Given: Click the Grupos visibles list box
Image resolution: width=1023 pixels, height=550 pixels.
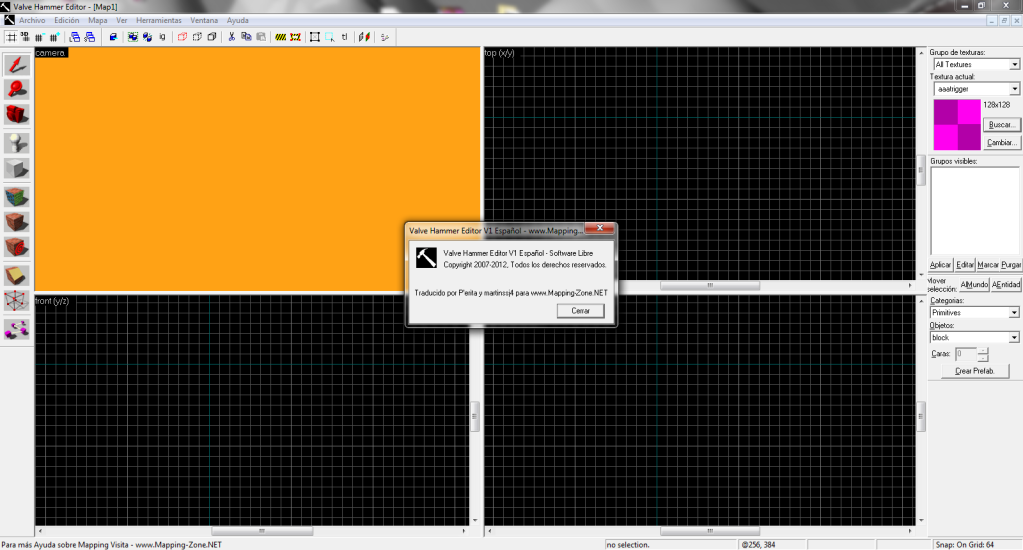Looking at the screenshot, I should coord(973,210).
